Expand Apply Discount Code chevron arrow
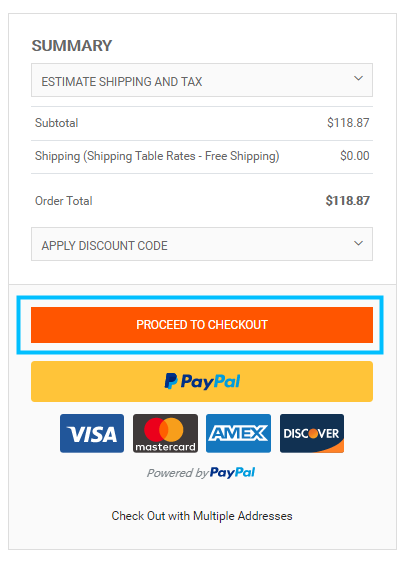This screenshot has width=409, height=561. pyautogui.click(x=358, y=243)
